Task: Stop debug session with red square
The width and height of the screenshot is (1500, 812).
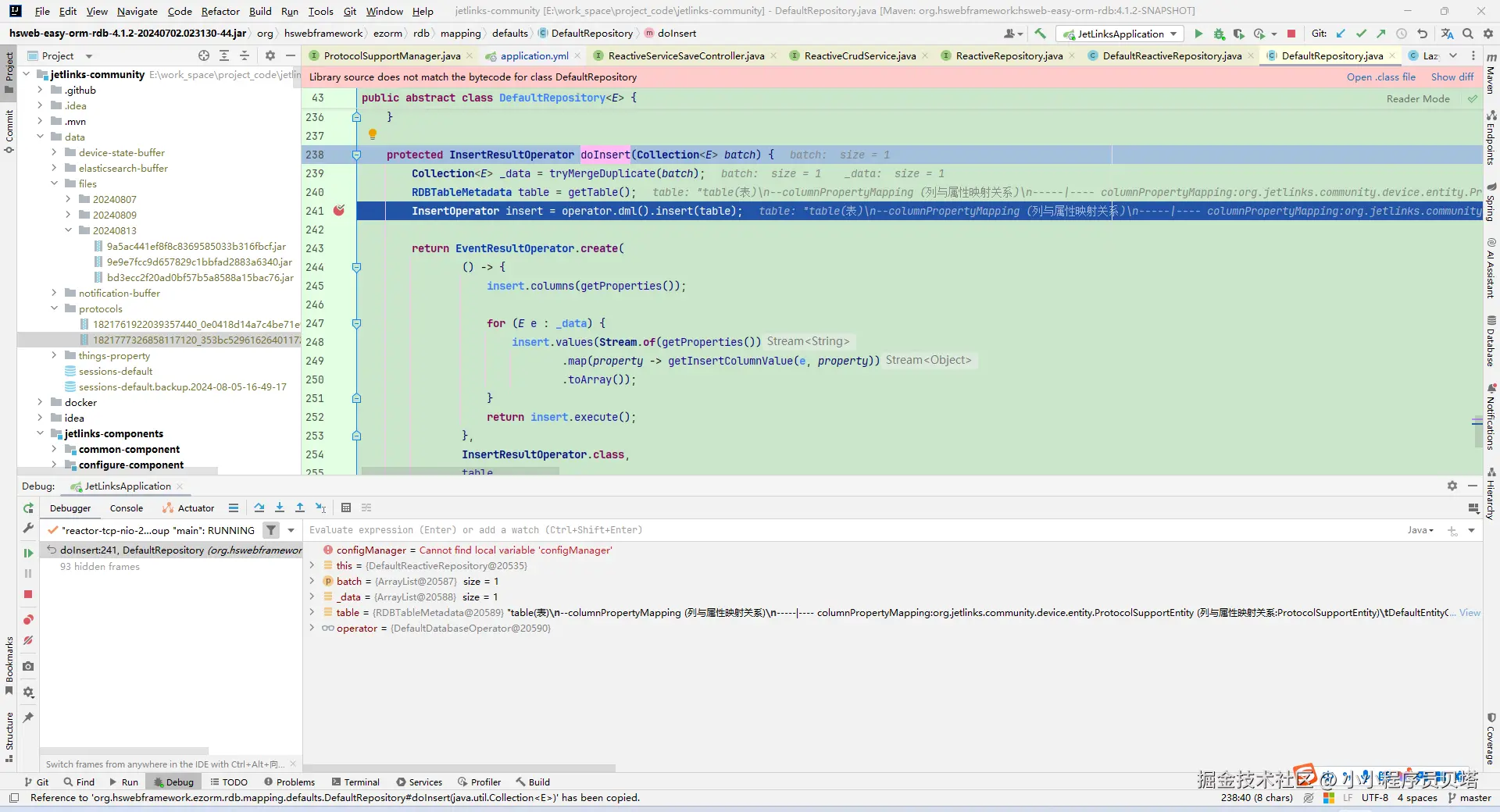Action: point(28,594)
